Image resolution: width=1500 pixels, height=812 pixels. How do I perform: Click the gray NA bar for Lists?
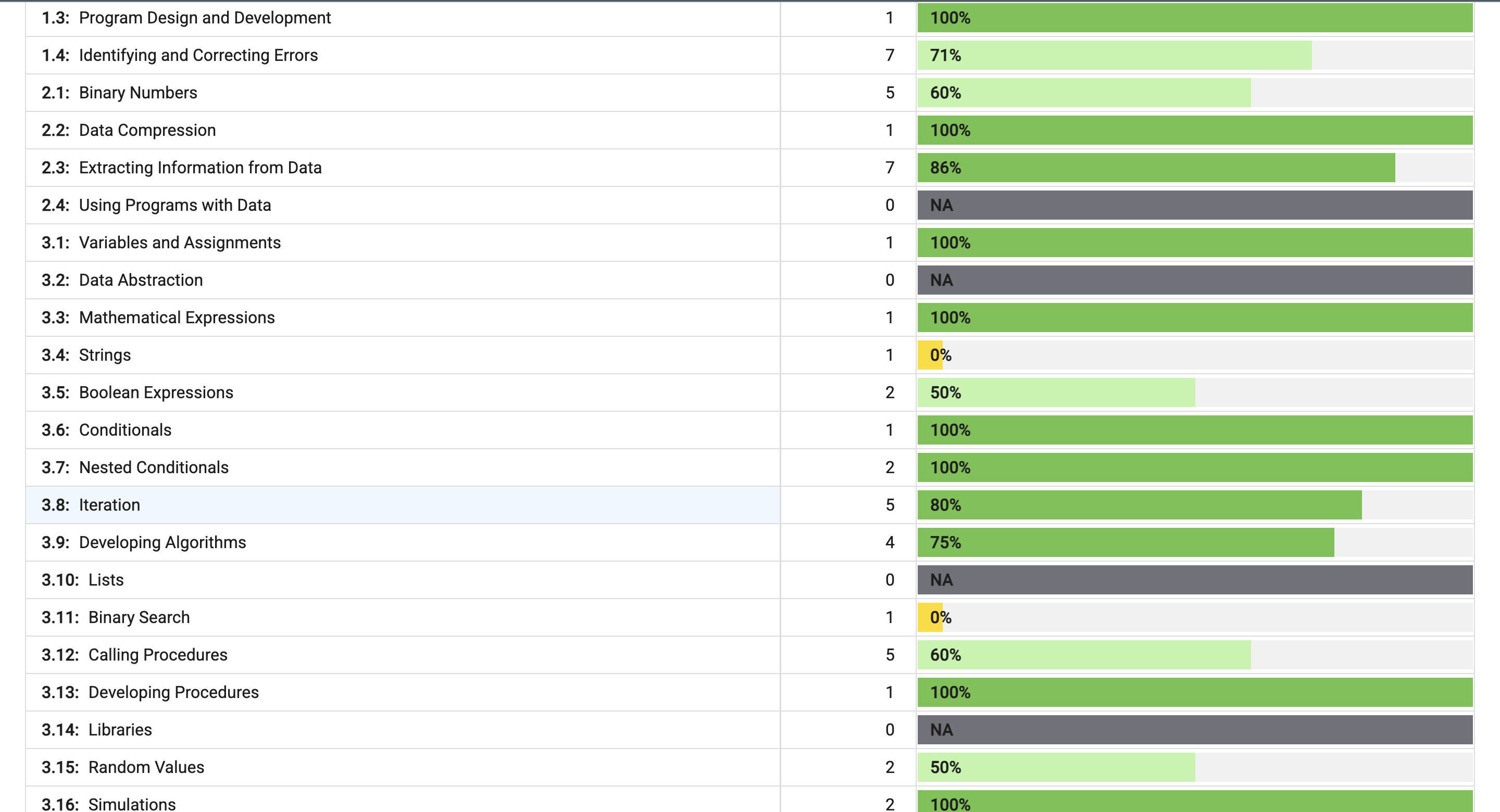[x=1194, y=580]
